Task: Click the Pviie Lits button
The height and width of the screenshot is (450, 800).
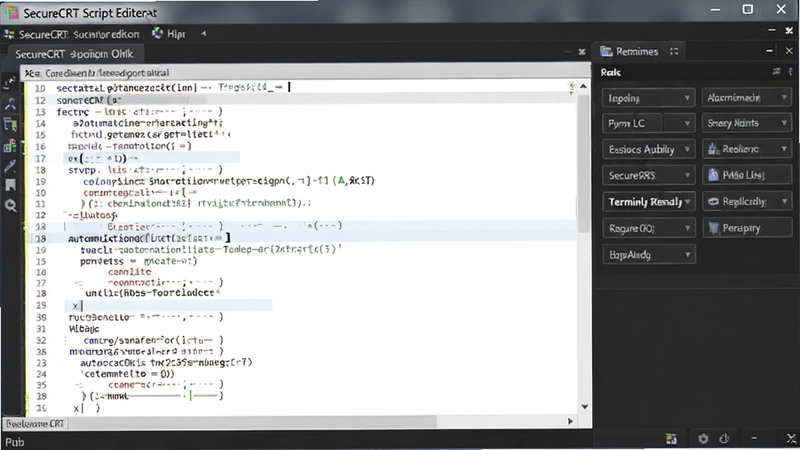Action: pos(746,176)
